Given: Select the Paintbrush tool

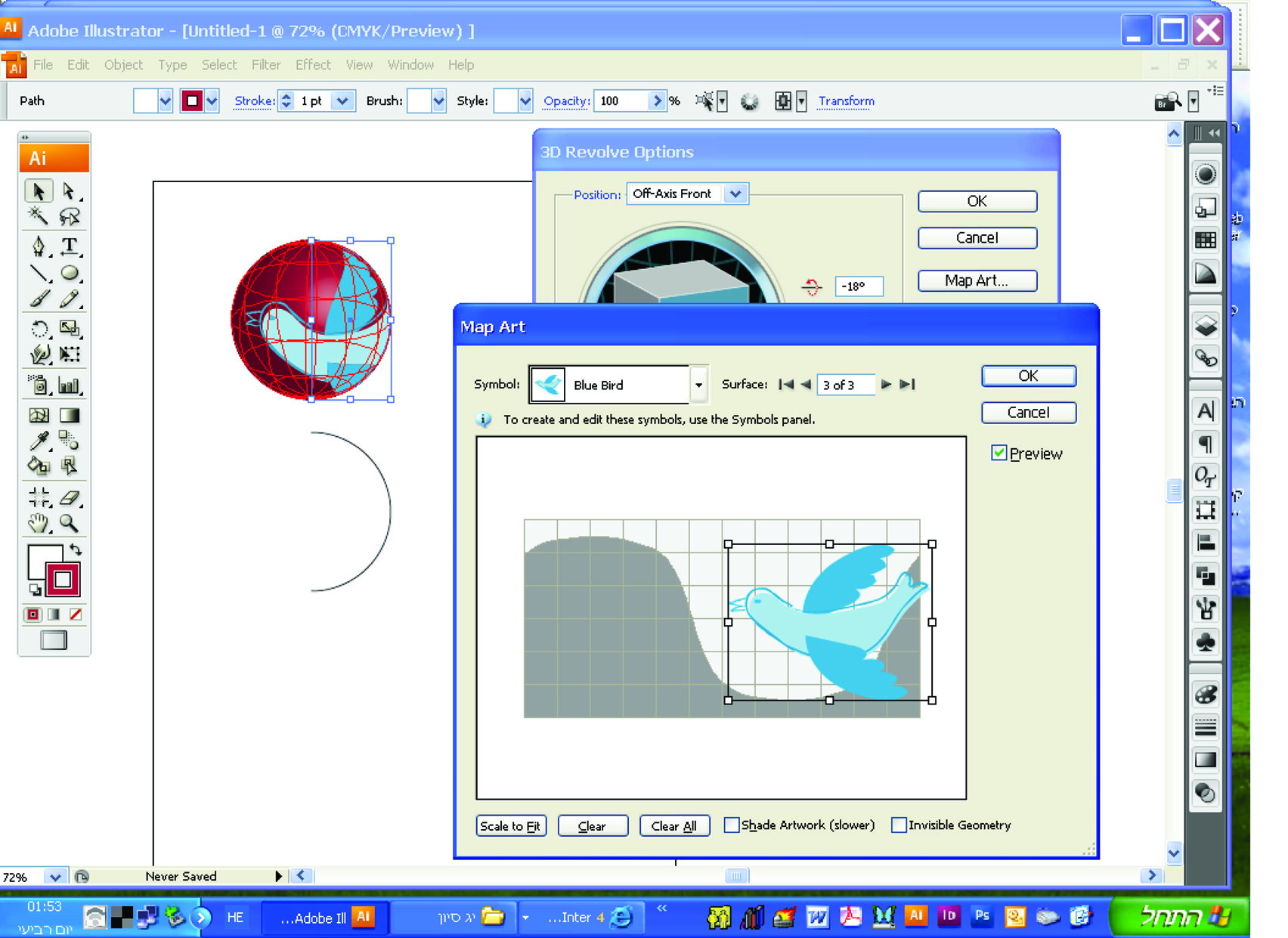Looking at the screenshot, I should tap(39, 299).
